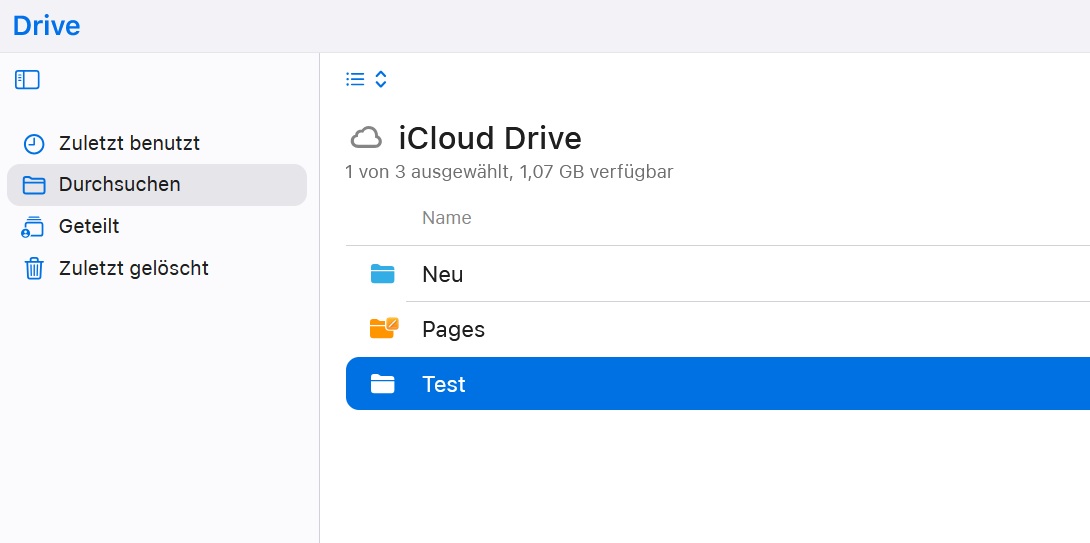Click the shared-folder icon beside Geteilt
Viewport: 1090px width, 543px height.
pos(34,227)
